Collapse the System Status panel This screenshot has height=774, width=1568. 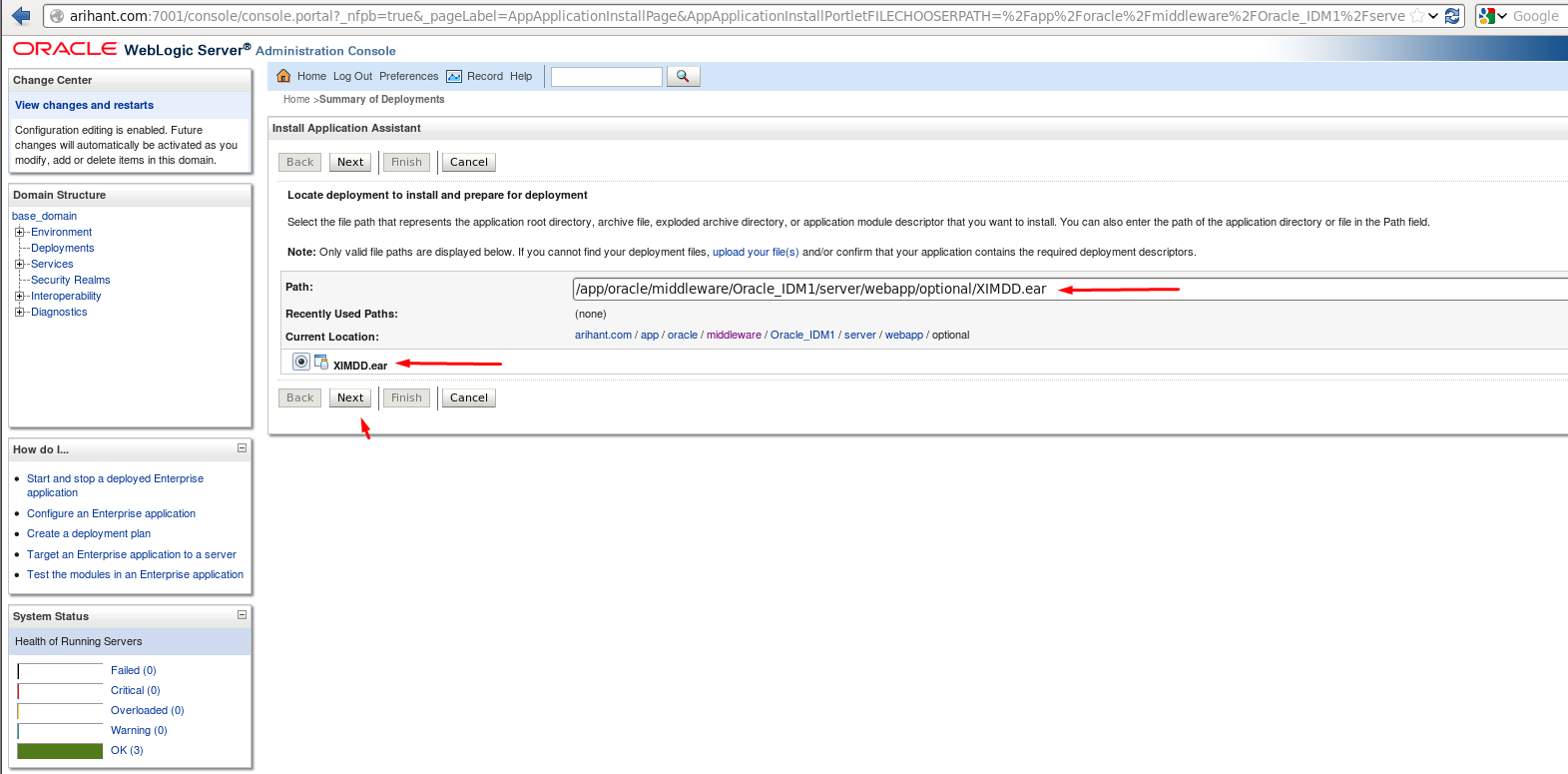click(x=242, y=615)
